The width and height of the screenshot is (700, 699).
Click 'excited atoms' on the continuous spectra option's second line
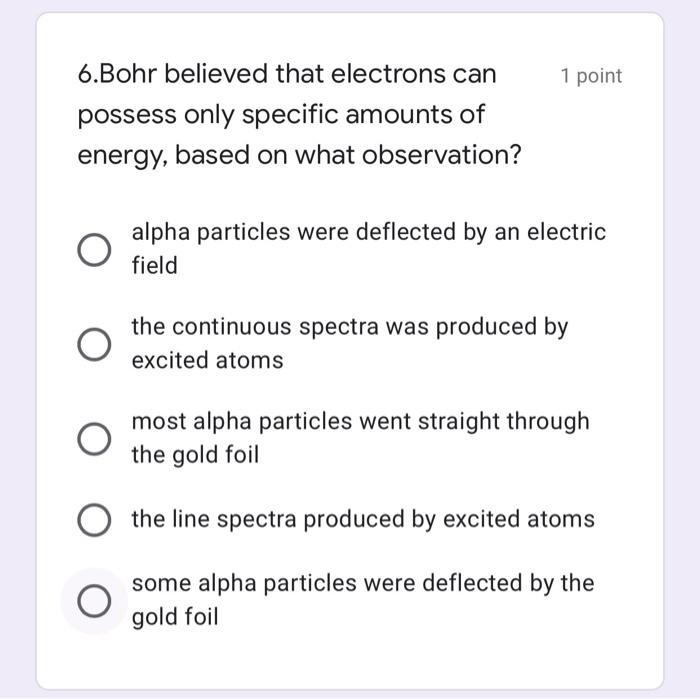coord(207,361)
